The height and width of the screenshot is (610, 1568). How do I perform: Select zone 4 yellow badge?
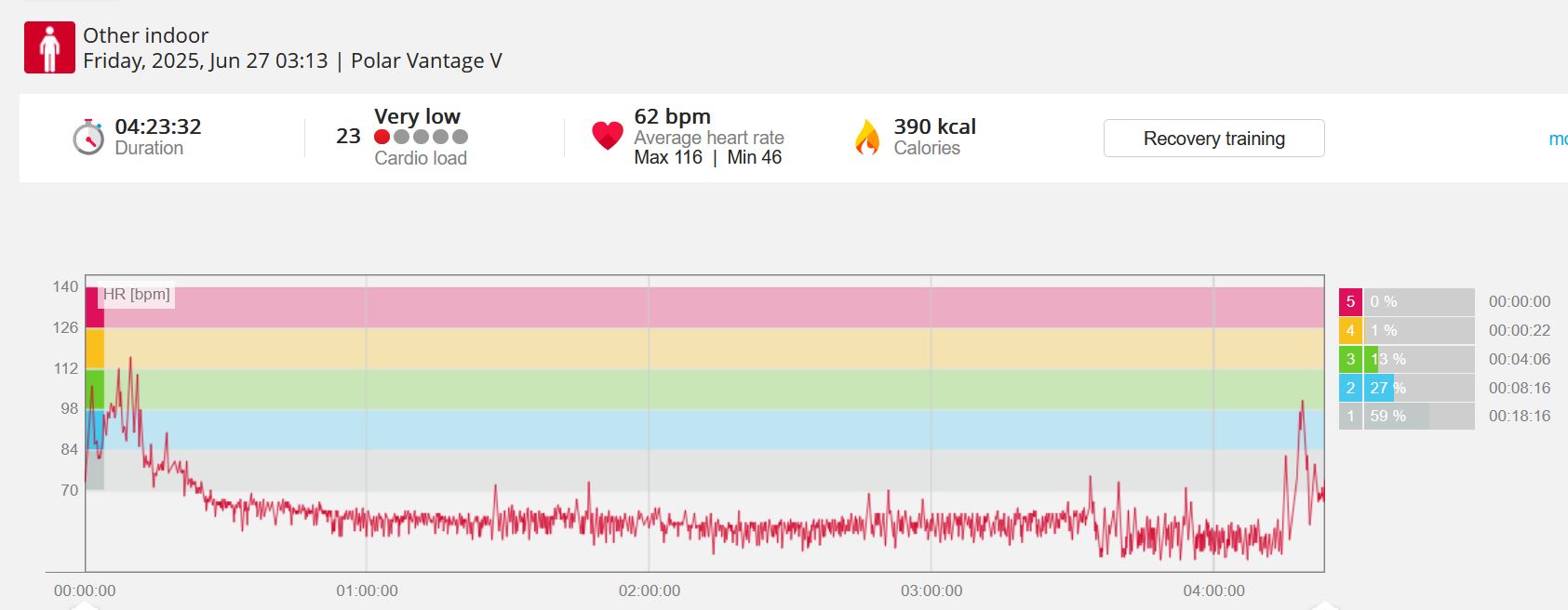(x=1350, y=330)
